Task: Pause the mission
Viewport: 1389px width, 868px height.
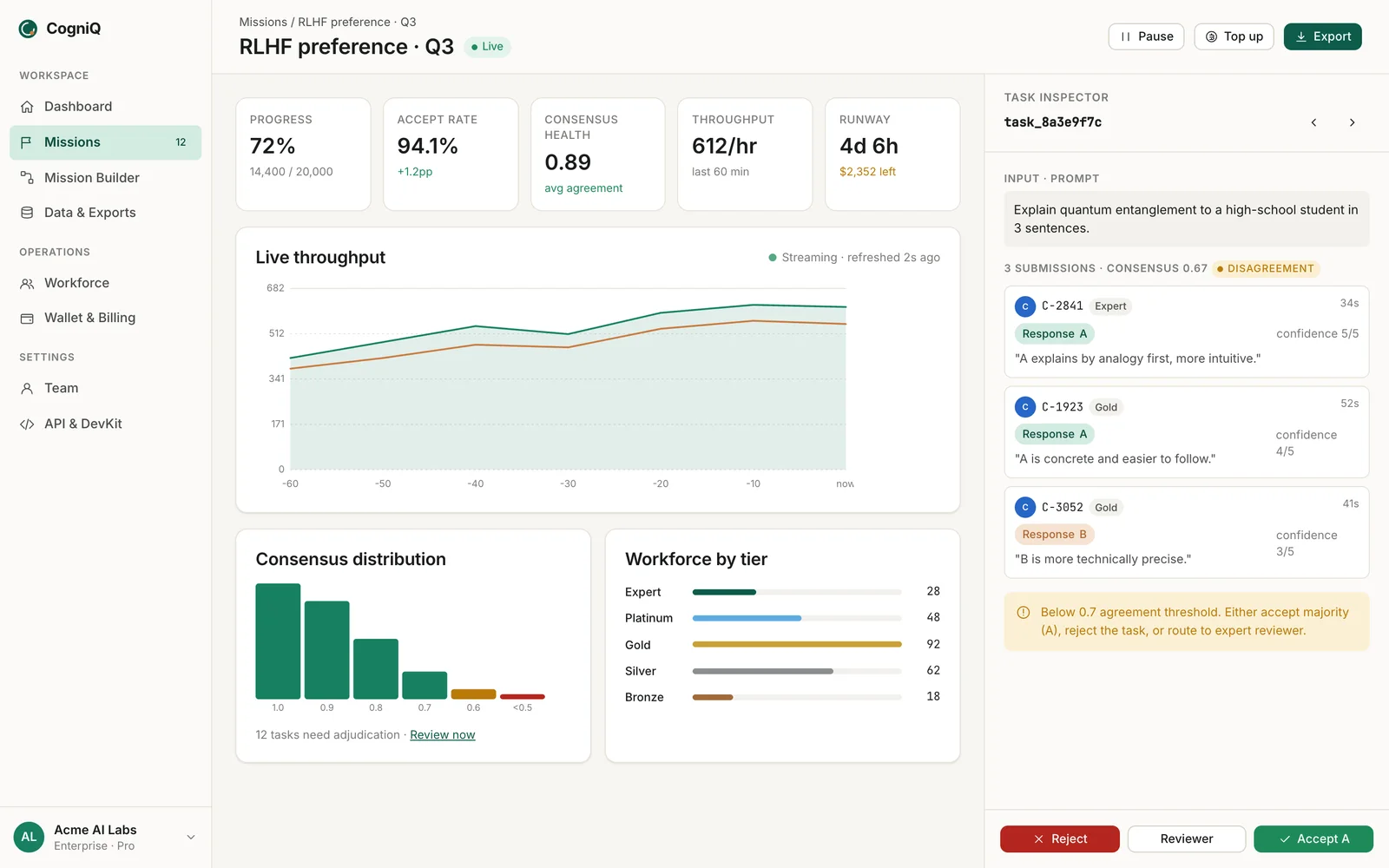Action: click(x=1146, y=36)
